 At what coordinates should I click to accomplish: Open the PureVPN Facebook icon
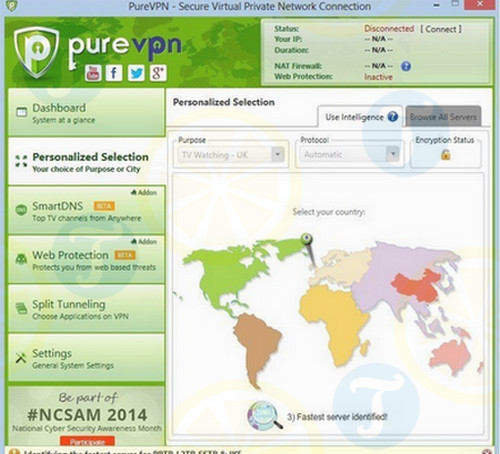point(114,73)
